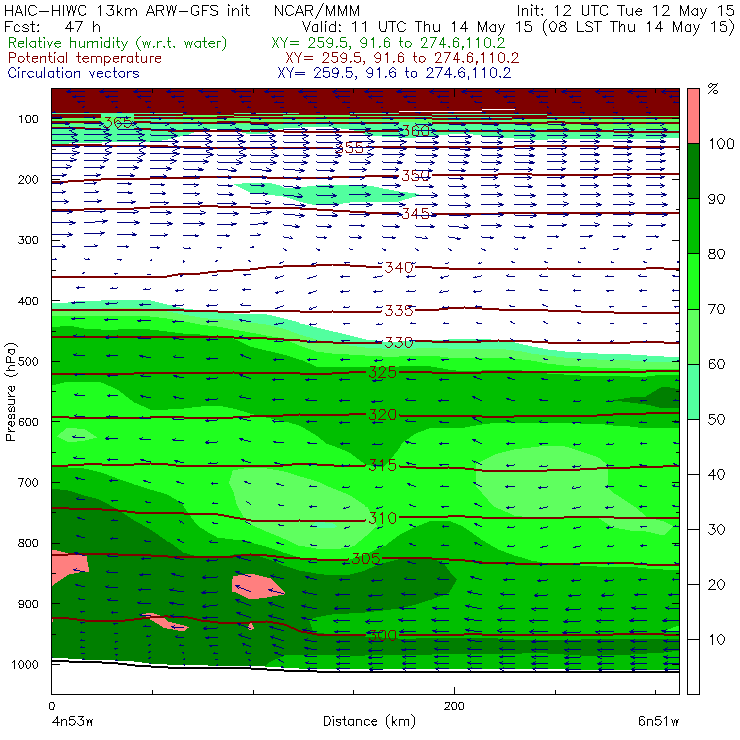Image resolution: width=740 pixels, height=740 pixels.
Task: Click the 'Pressure (hPa)' vertical axis title
Action: point(10,392)
